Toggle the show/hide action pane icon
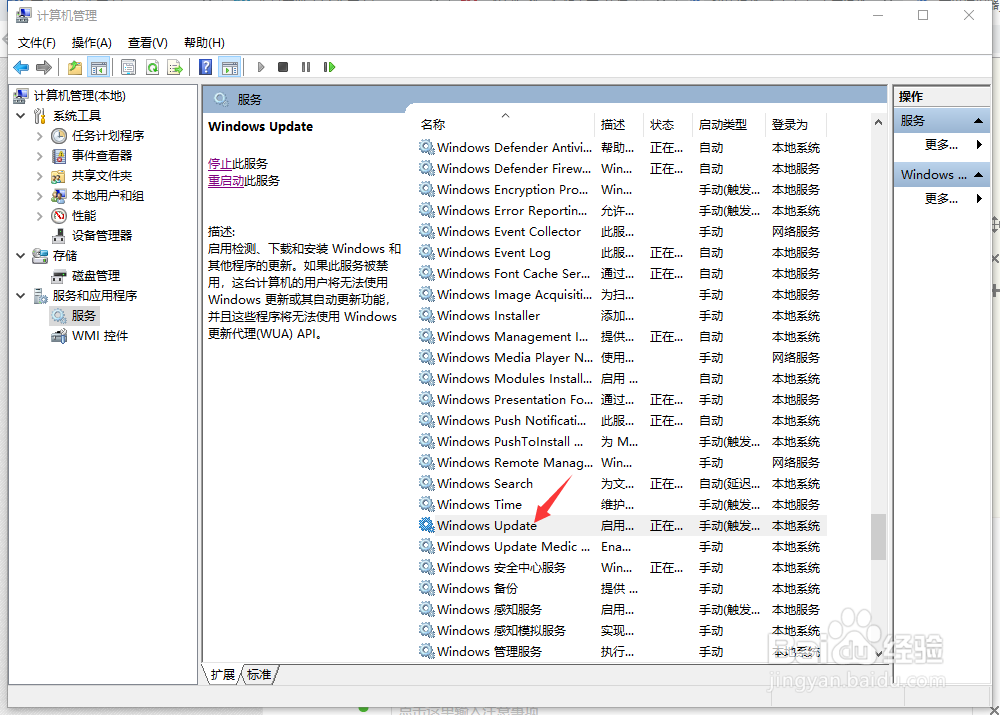Image resolution: width=1000 pixels, height=715 pixels. [x=230, y=67]
